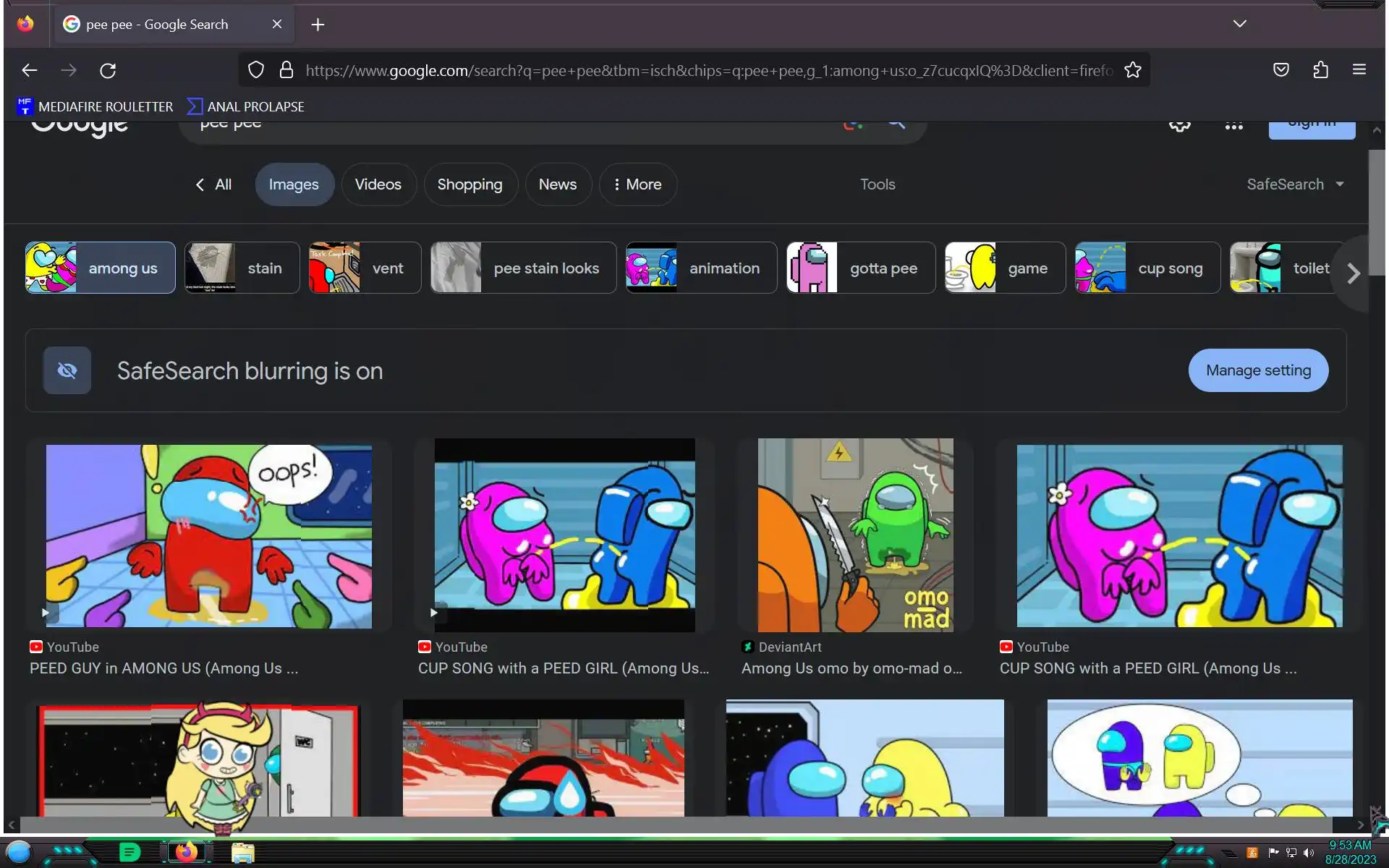1389x868 pixels.
Task: Open the Tools search options
Action: point(877,184)
